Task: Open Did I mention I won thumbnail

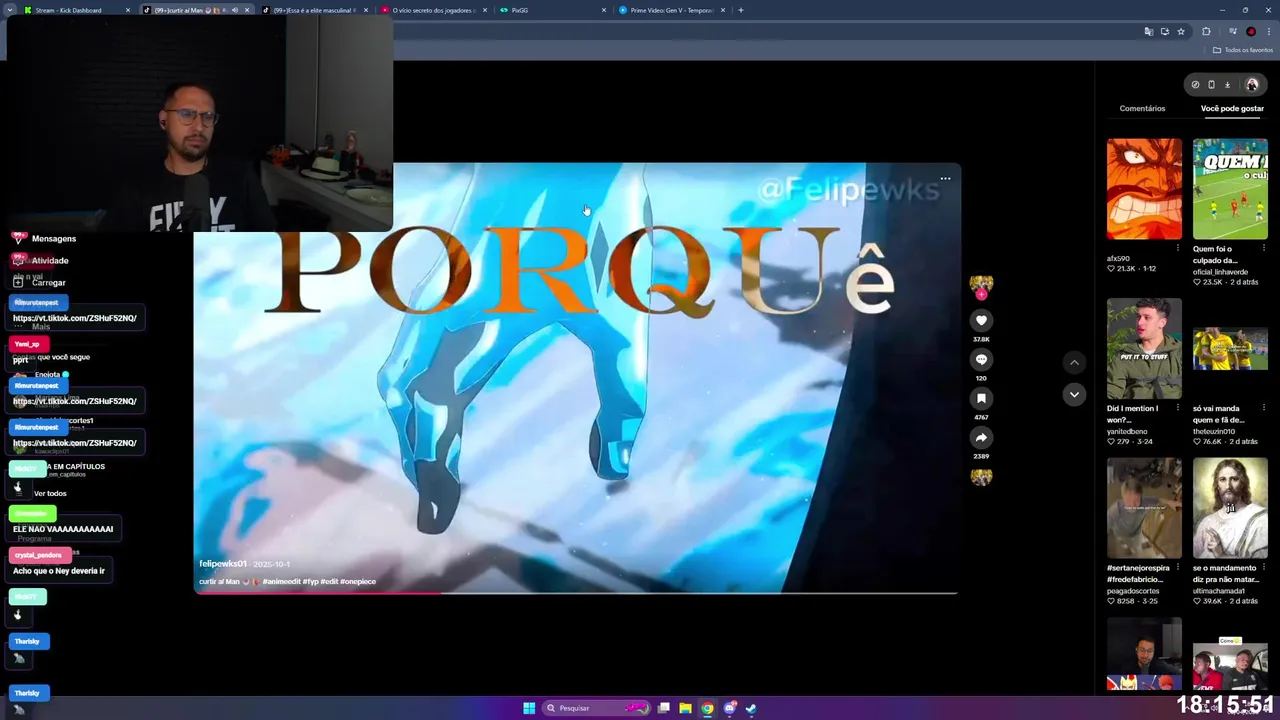Action: pos(1144,349)
